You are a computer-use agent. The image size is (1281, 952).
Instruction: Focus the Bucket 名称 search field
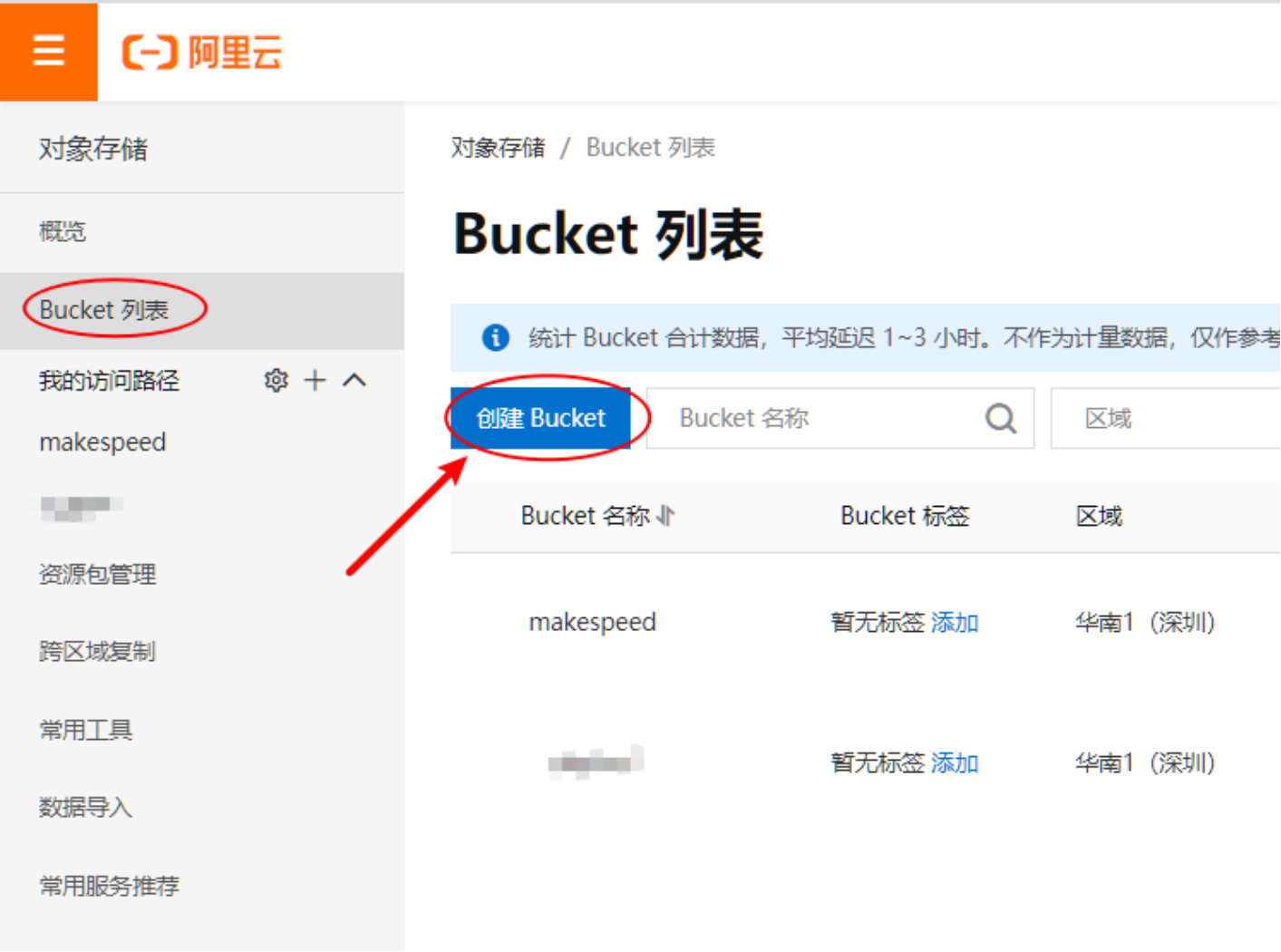click(839, 418)
